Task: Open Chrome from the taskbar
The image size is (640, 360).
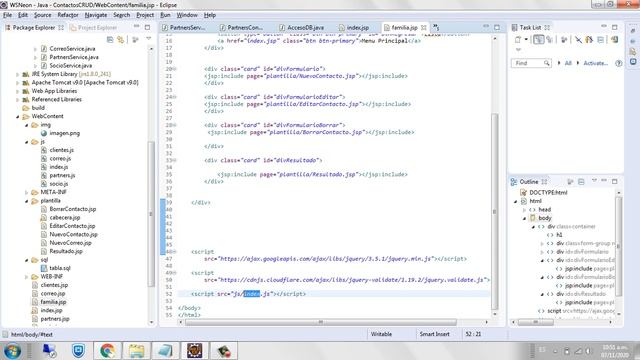Action: [x=107, y=351]
